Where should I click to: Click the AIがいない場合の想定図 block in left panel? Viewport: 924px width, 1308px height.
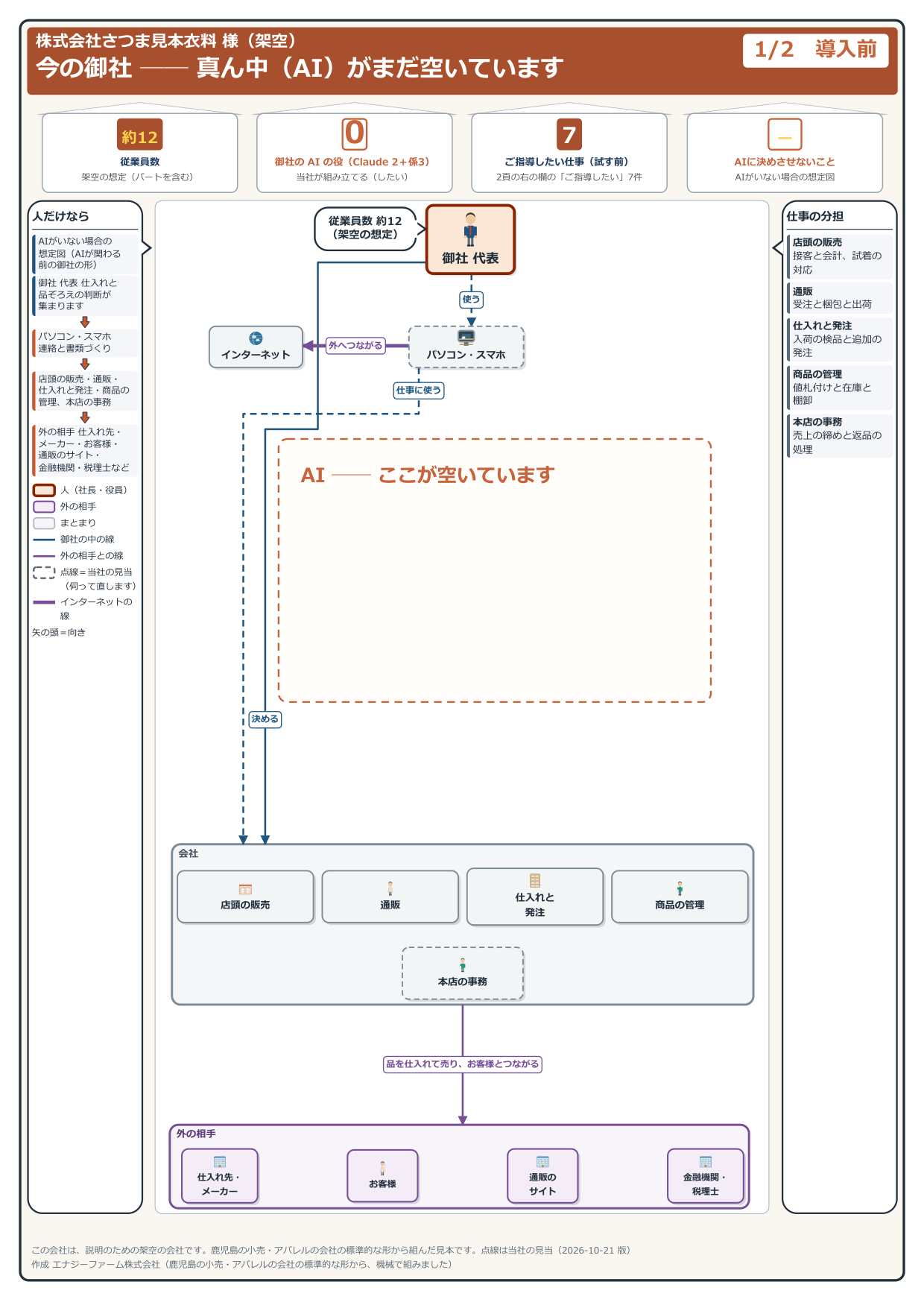(85, 253)
